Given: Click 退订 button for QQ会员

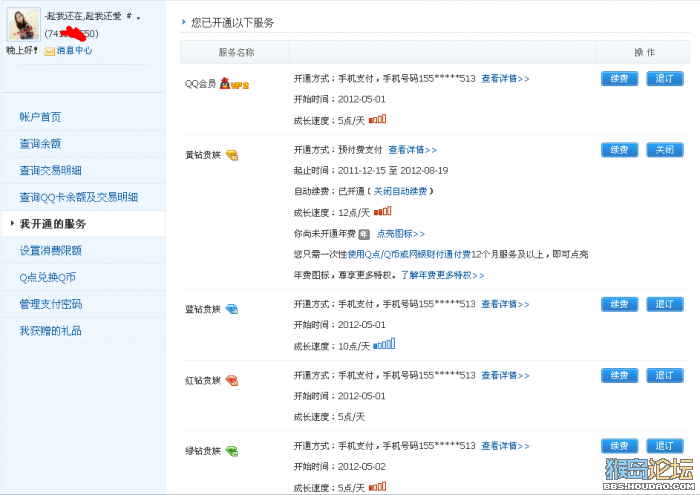Looking at the screenshot, I should [665, 79].
